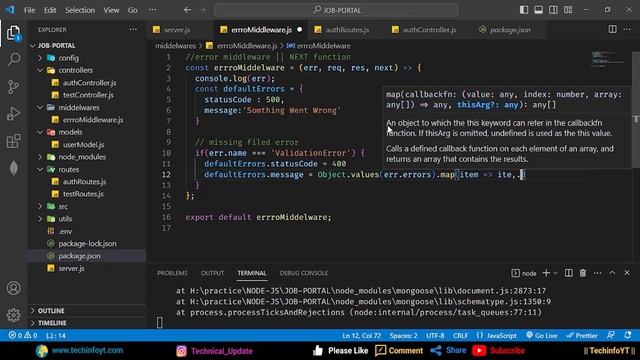The image size is (640, 360).
Task: Open Run and Debug view
Action: [13, 114]
